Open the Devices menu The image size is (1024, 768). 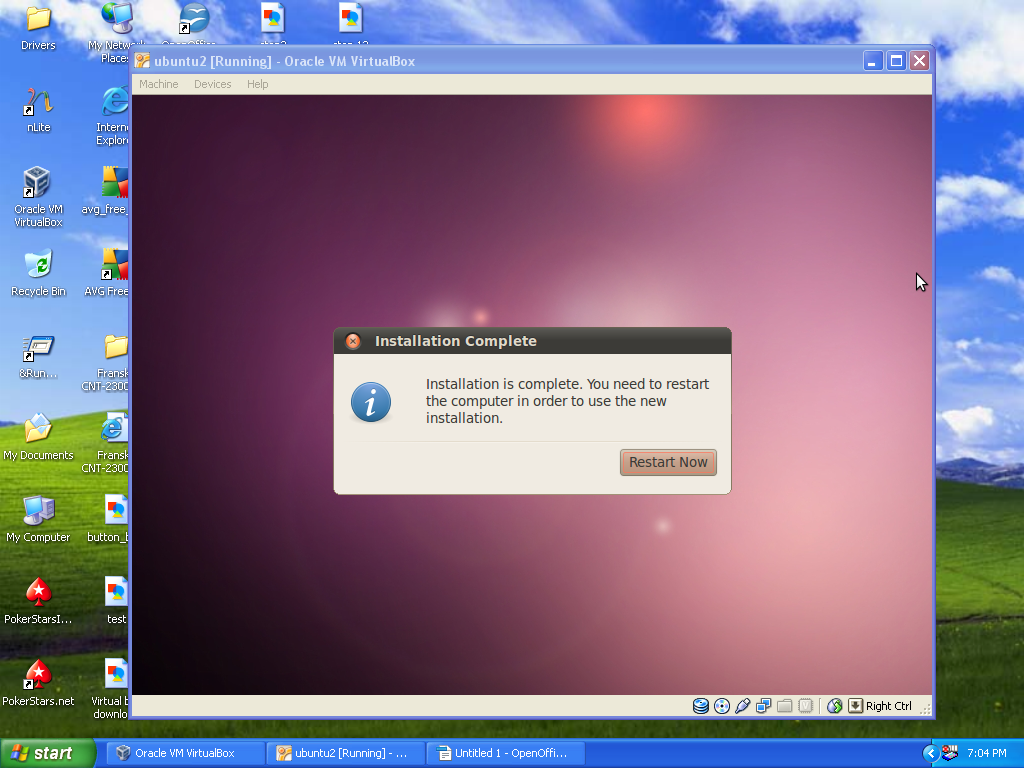(x=212, y=84)
